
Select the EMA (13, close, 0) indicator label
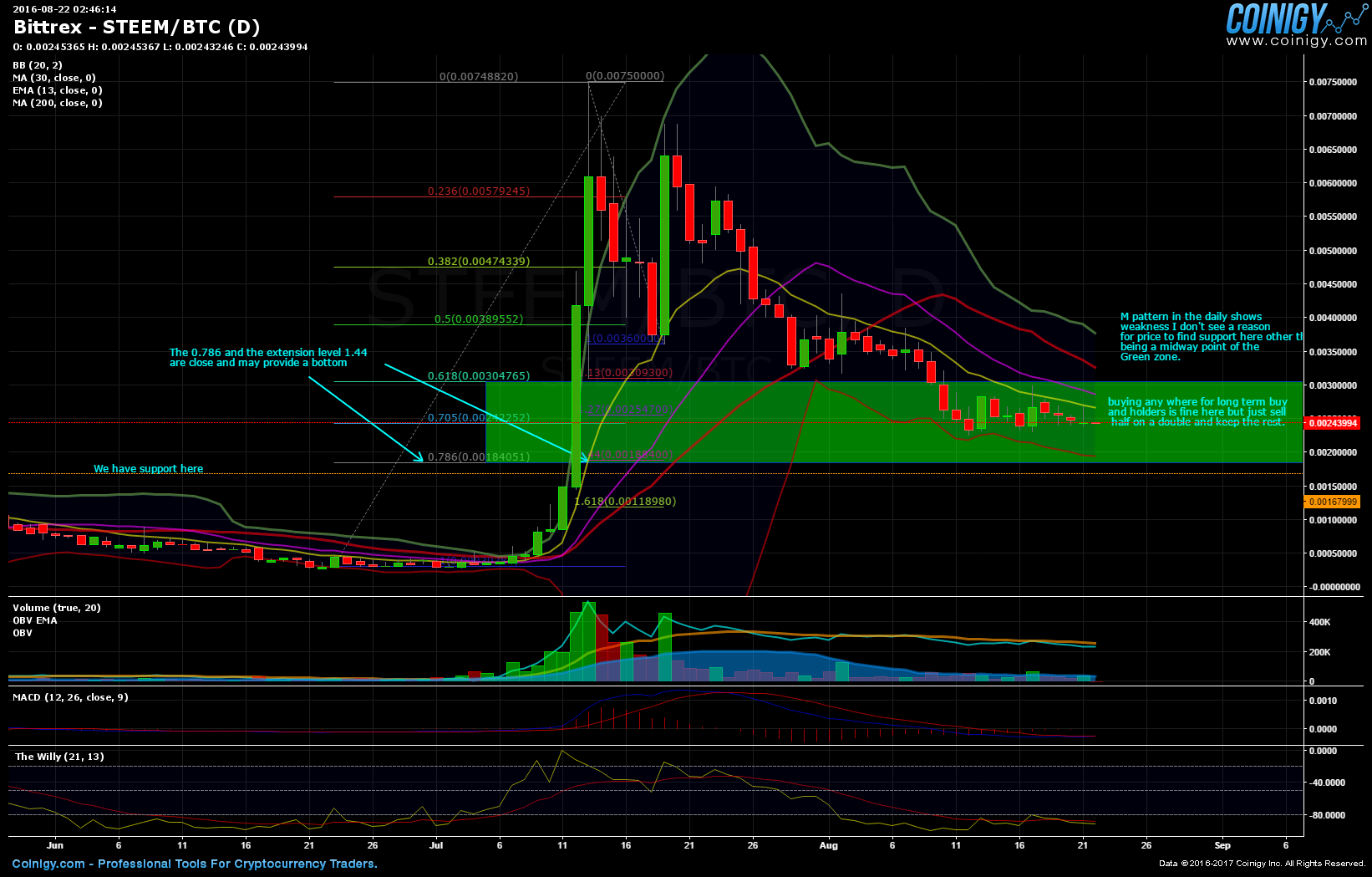coord(58,90)
